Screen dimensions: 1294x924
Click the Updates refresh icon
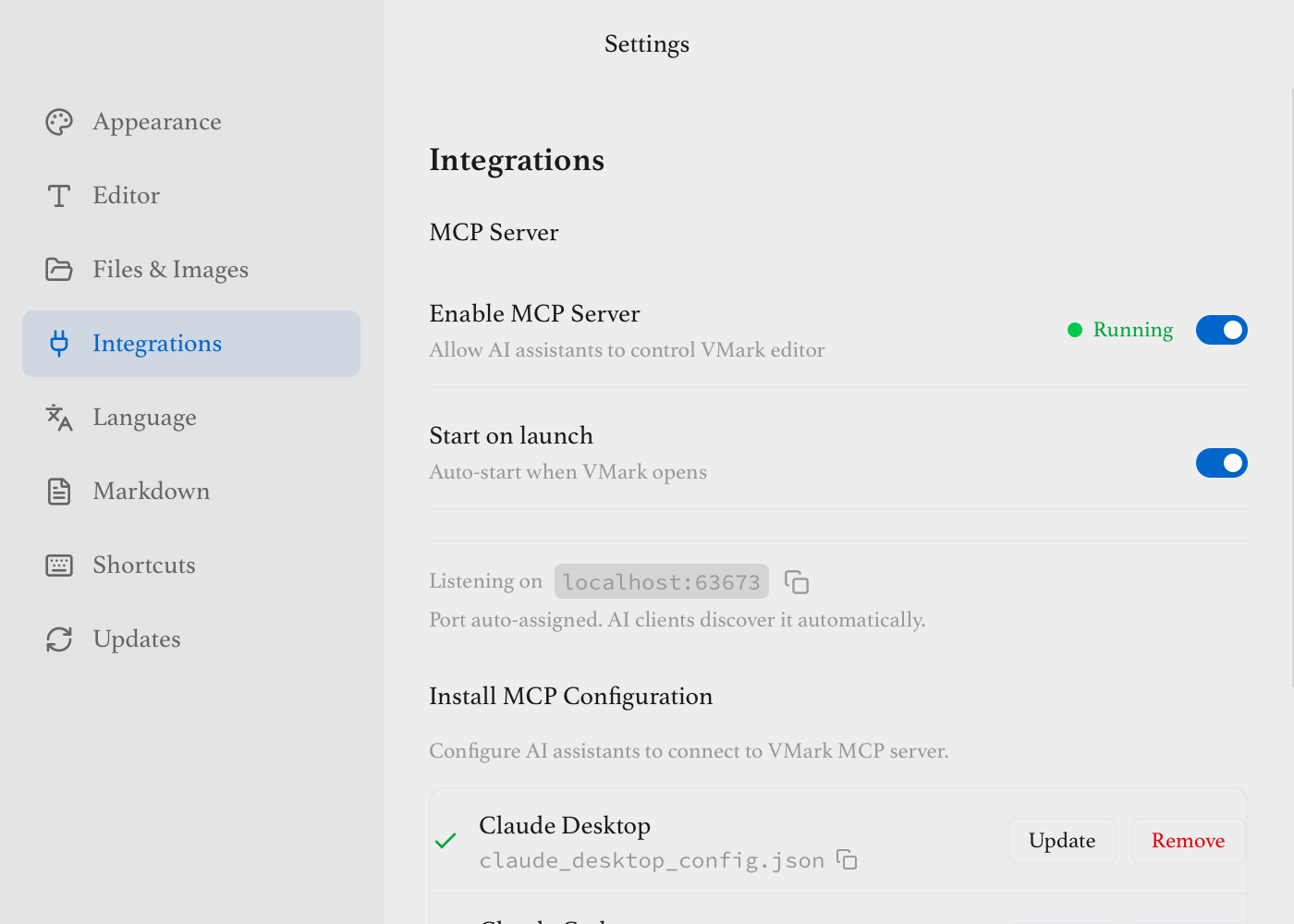(58, 638)
